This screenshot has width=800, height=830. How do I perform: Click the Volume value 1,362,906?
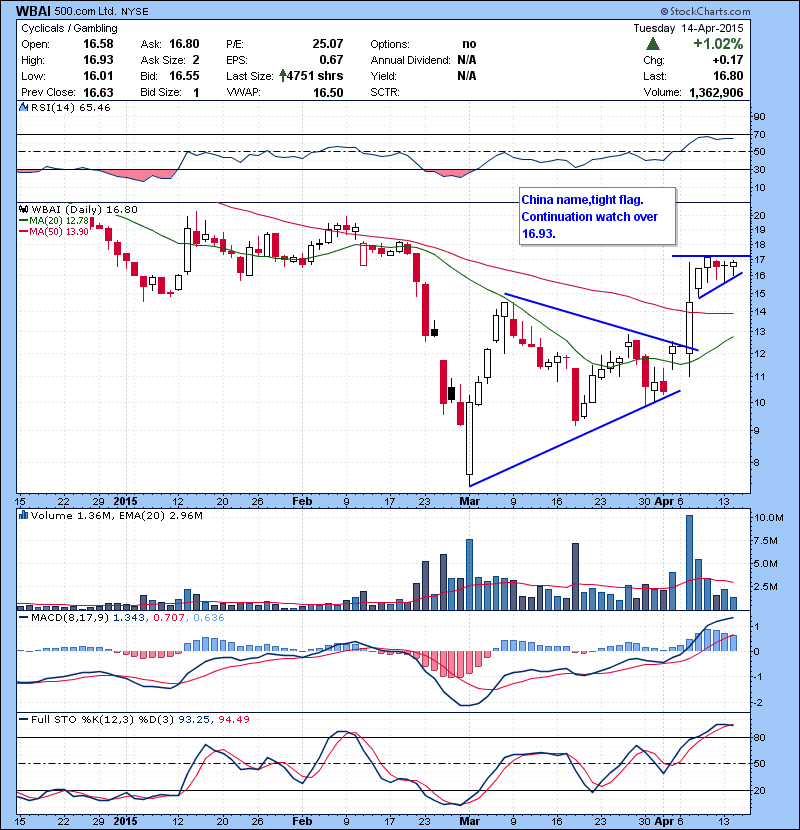pyautogui.click(x=716, y=93)
